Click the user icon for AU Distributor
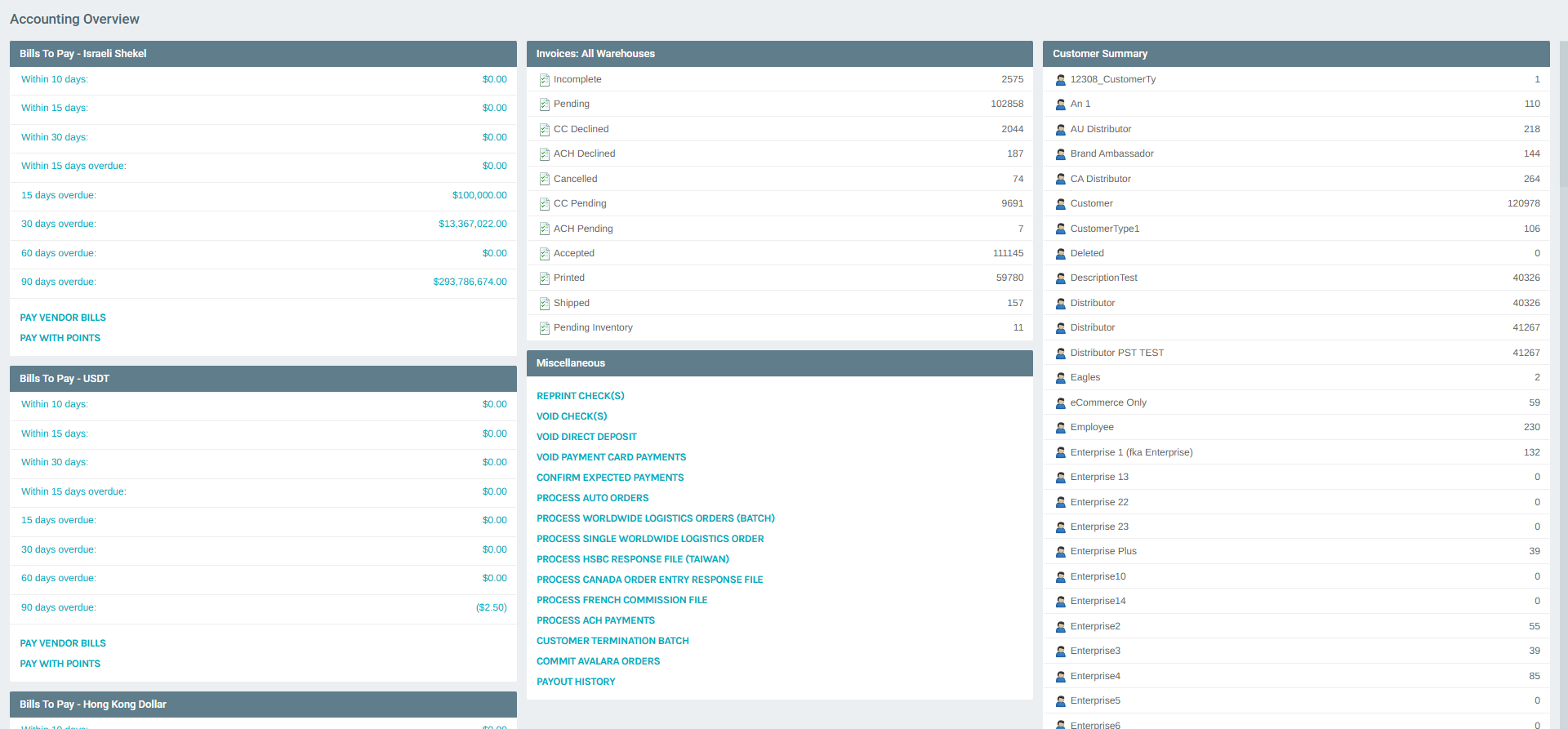 (1060, 130)
